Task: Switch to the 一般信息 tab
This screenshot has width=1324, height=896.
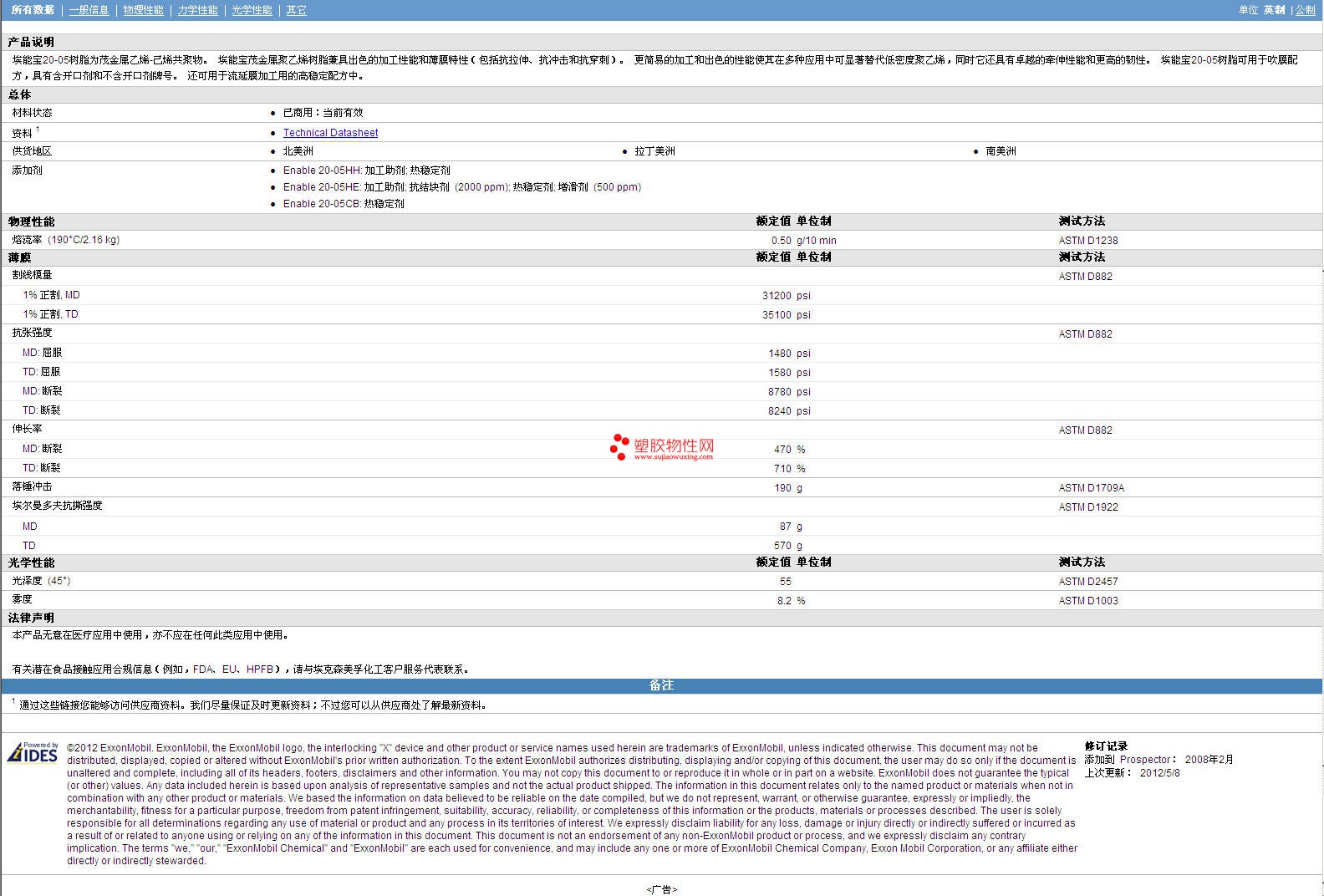Action: click(89, 10)
